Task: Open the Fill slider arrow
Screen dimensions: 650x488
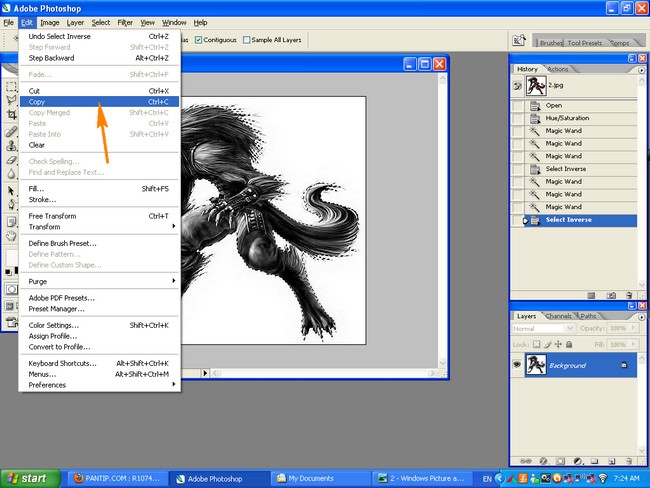Action: tap(633, 344)
